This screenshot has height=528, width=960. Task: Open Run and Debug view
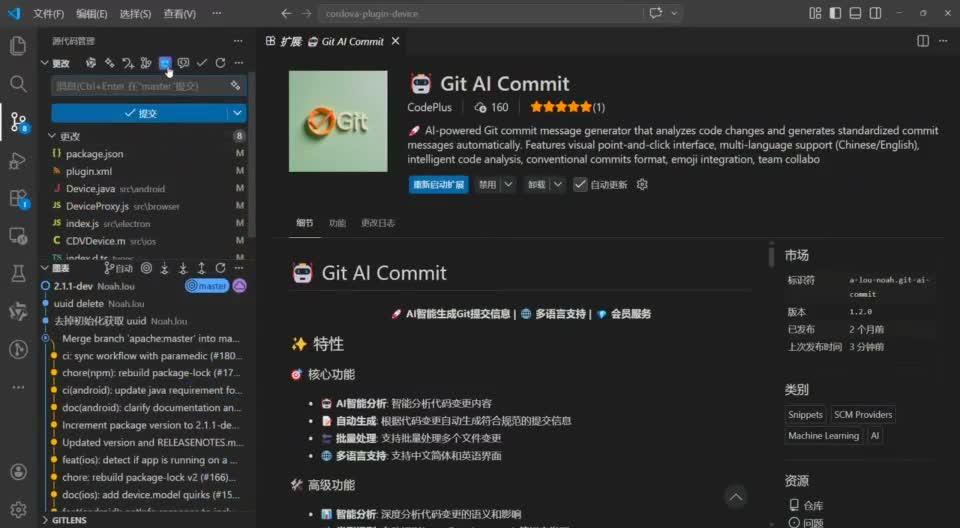[x=18, y=160]
